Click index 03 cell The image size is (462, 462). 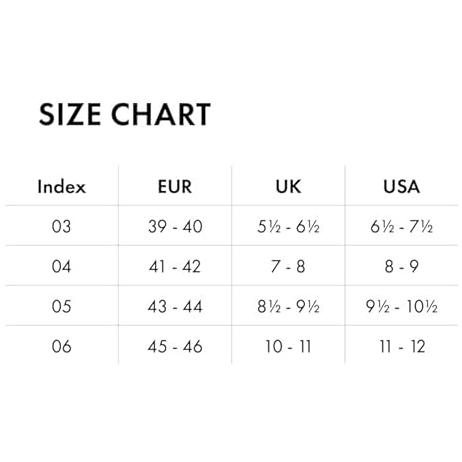(x=62, y=226)
